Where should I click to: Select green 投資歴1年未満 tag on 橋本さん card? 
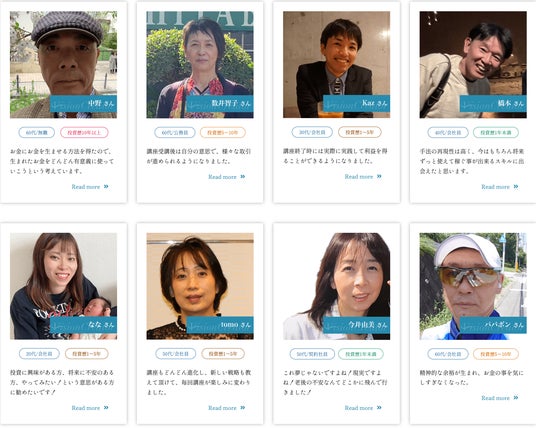496,132
